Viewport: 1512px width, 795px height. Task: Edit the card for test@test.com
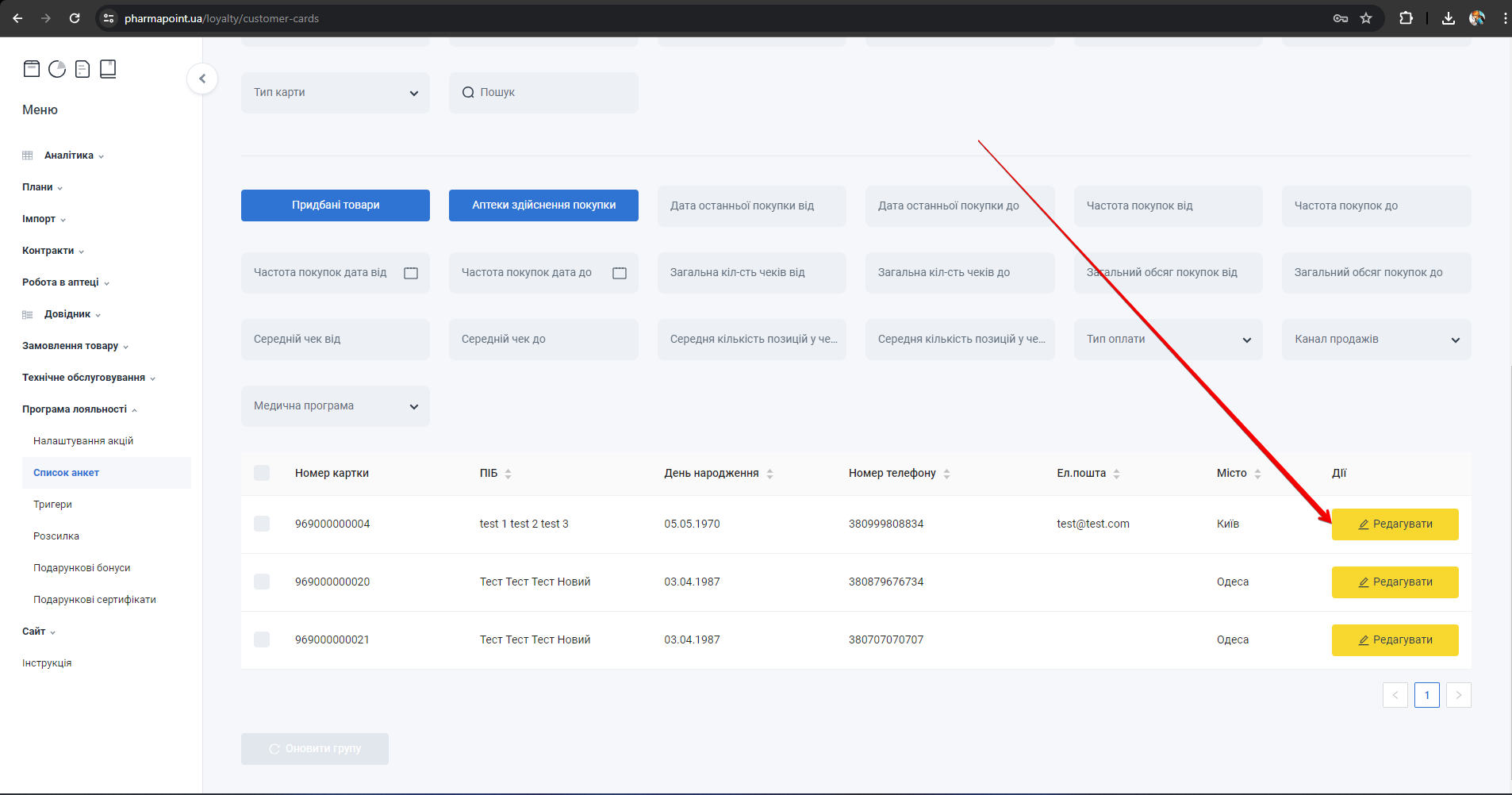click(x=1394, y=524)
